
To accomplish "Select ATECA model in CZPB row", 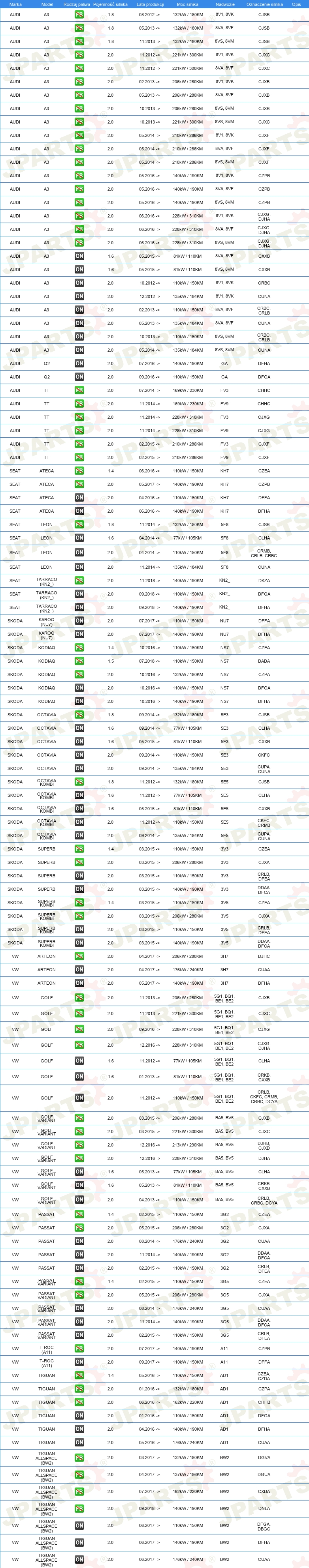I will click(x=46, y=484).
